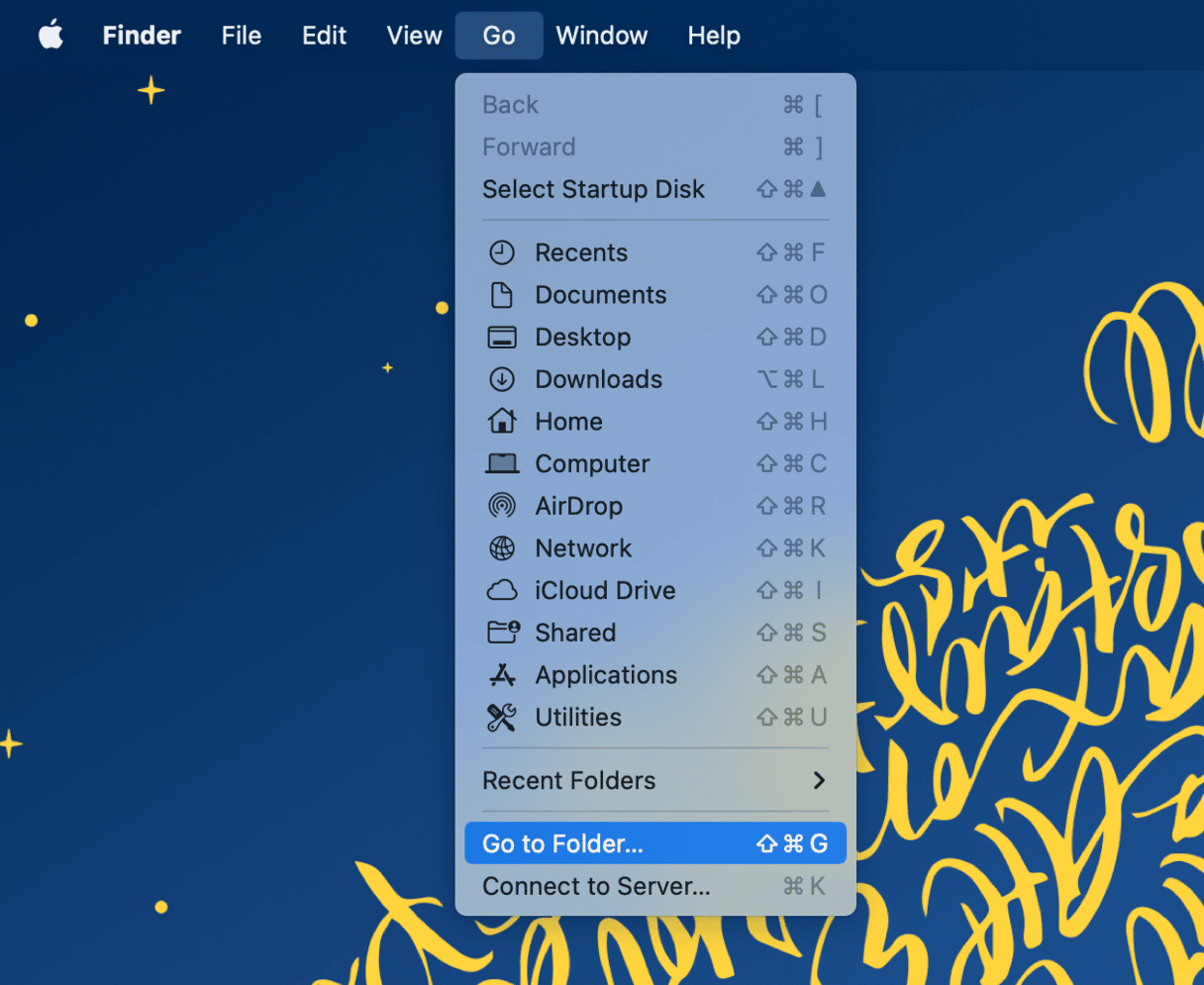Click the Shift-Command-G shortcut hint
The width and height of the screenshot is (1204, 985).
click(791, 843)
